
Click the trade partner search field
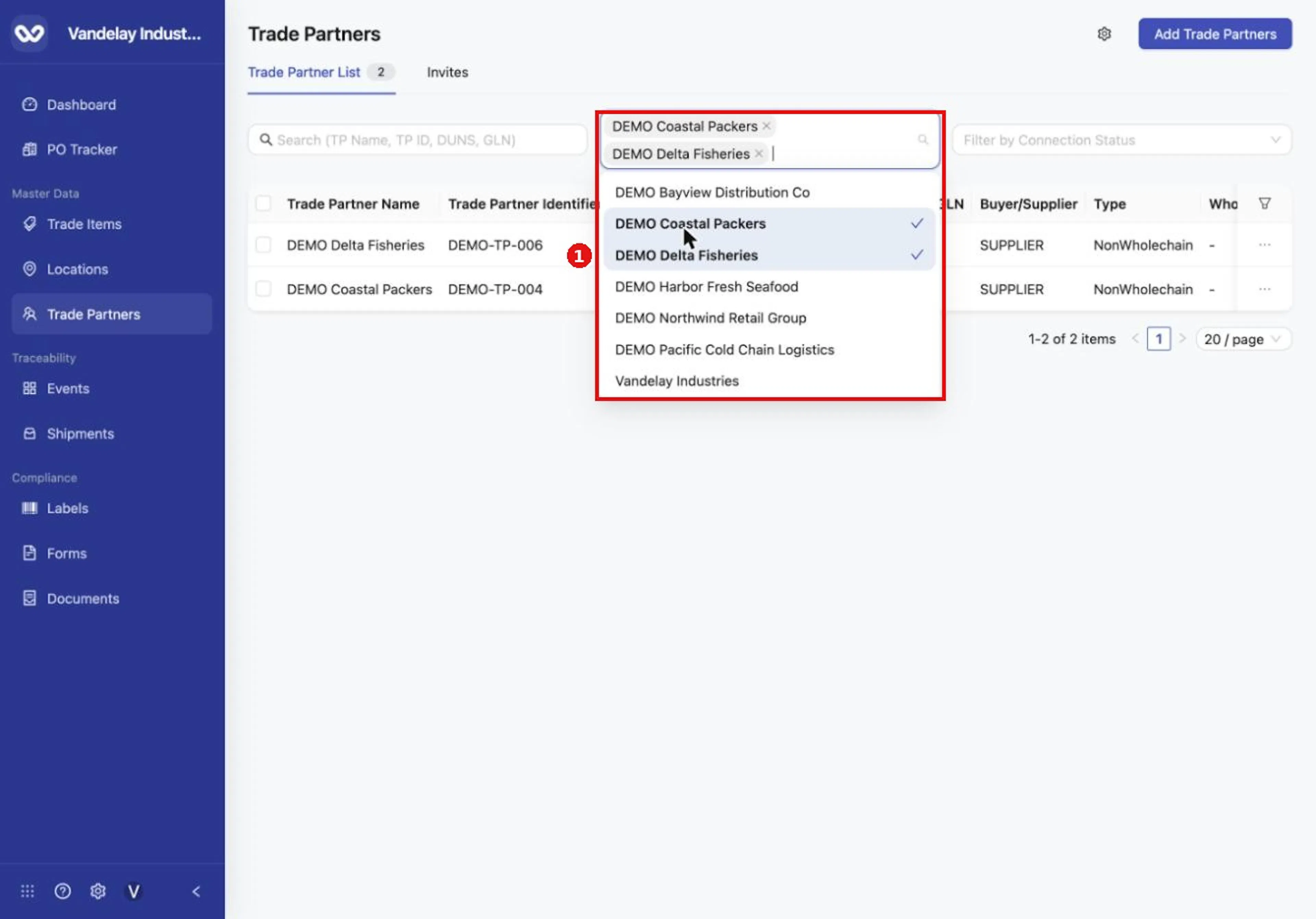417,140
